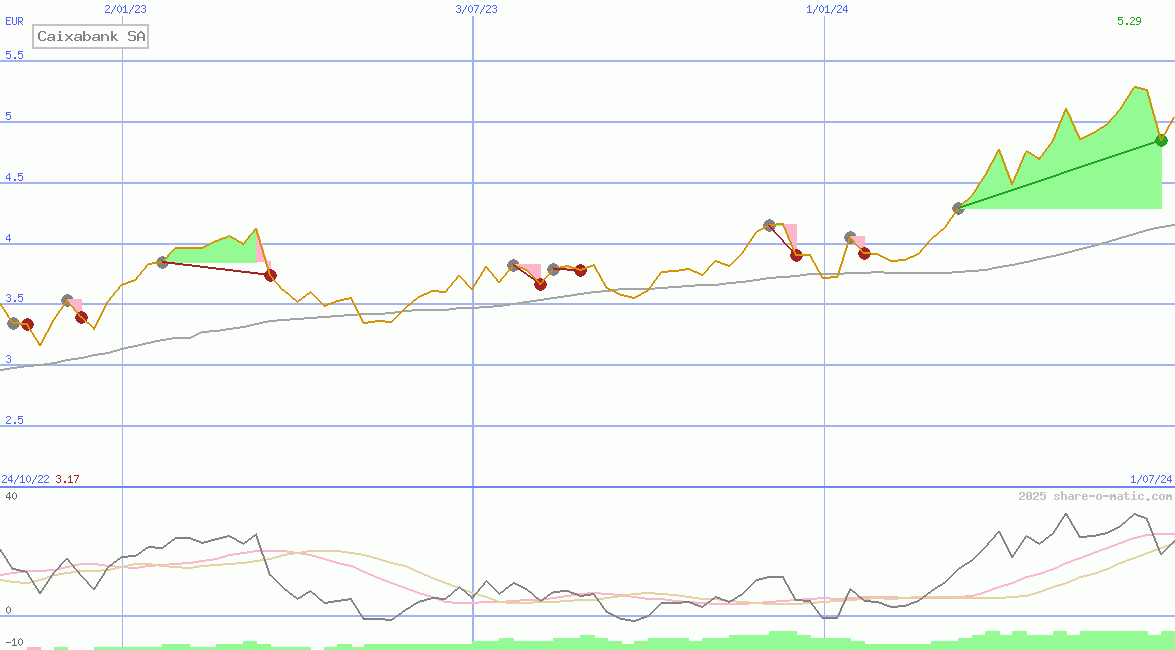
Task: Click the green 5.29 high price value
Action: (1129, 21)
